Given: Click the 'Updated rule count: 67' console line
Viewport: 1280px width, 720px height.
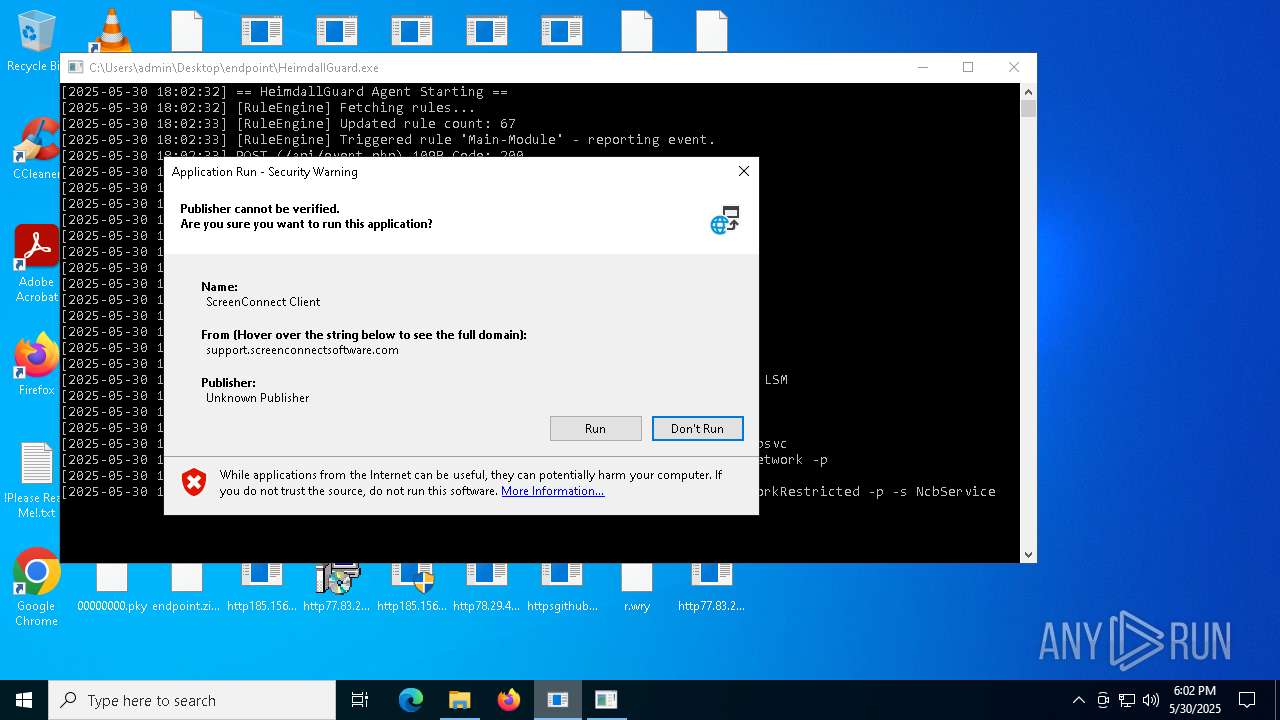Looking at the screenshot, I should pyautogui.click(x=288, y=124).
